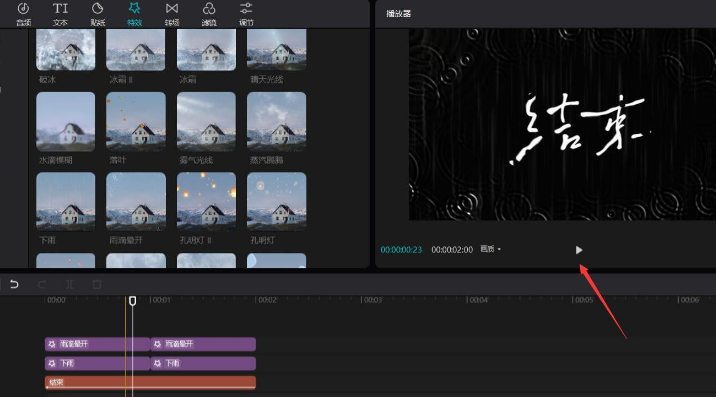Screen dimensions: 716x397
Task: Click the 00:01 mark on timeline ruler
Action: [x=161, y=300]
